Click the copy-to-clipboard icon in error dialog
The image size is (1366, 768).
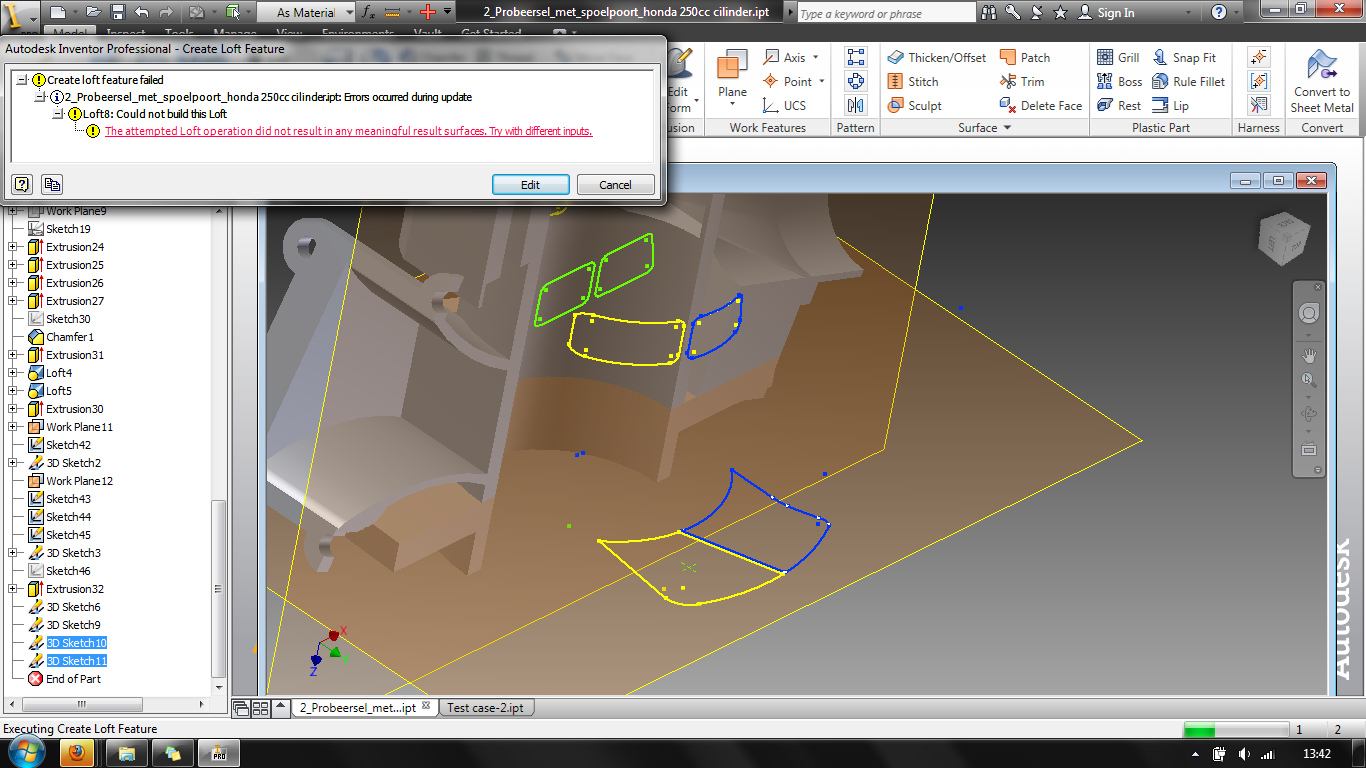click(x=52, y=184)
